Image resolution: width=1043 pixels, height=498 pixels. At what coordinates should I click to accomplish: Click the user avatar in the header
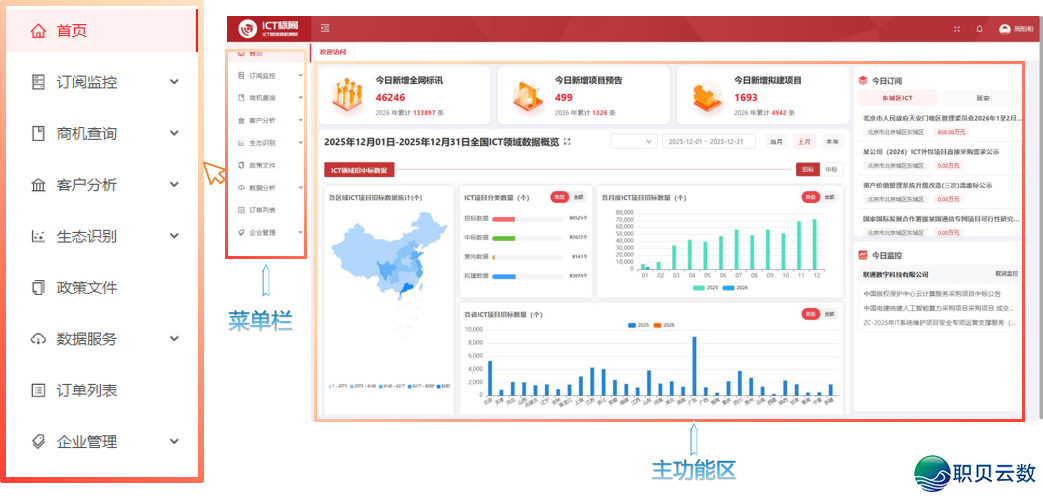[x=1004, y=29]
